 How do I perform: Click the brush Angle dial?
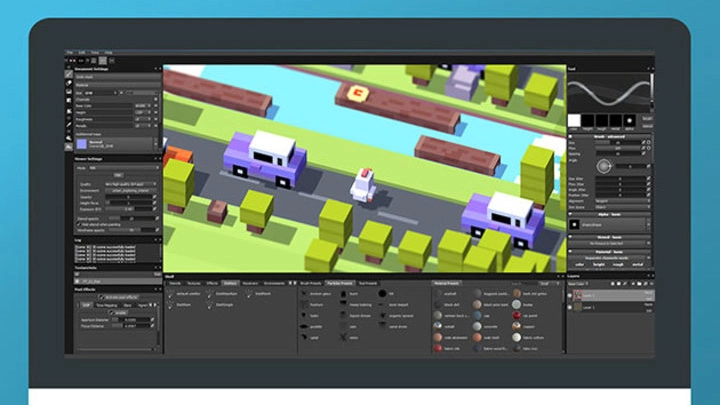(604, 166)
